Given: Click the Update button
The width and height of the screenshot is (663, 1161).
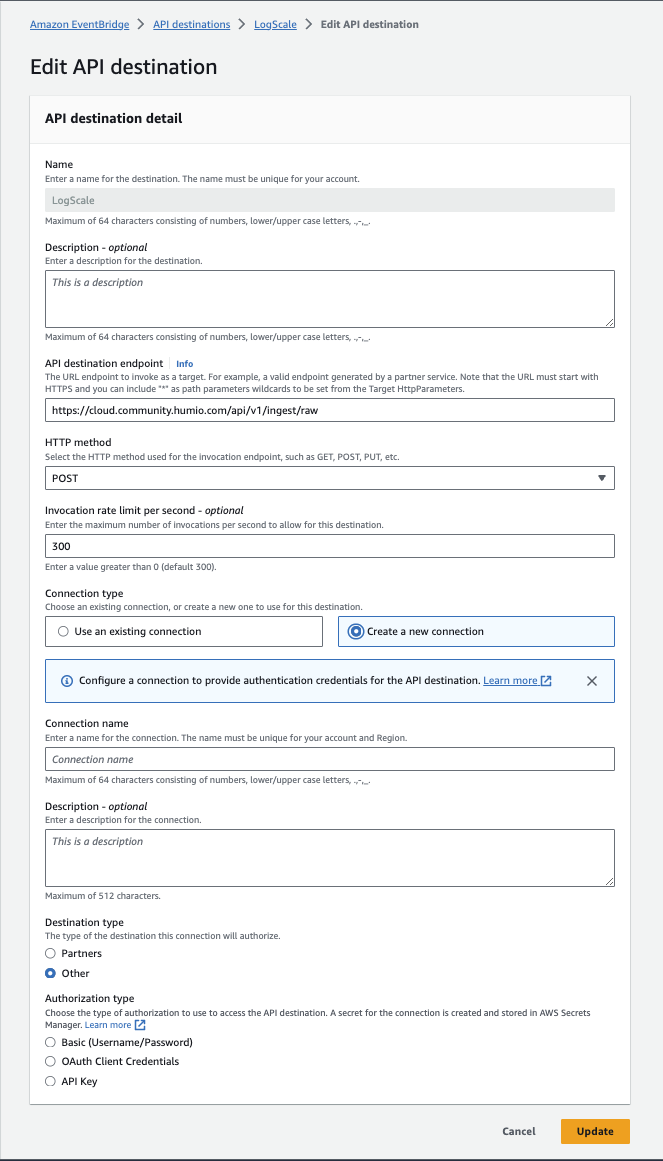Looking at the screenshot, I should (595, 1131).
